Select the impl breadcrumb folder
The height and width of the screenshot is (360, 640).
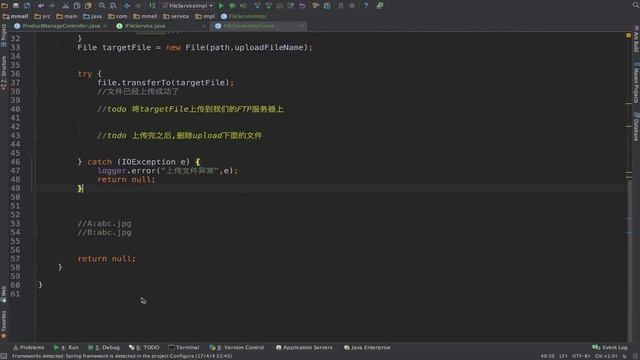click(x=205, y=16)
